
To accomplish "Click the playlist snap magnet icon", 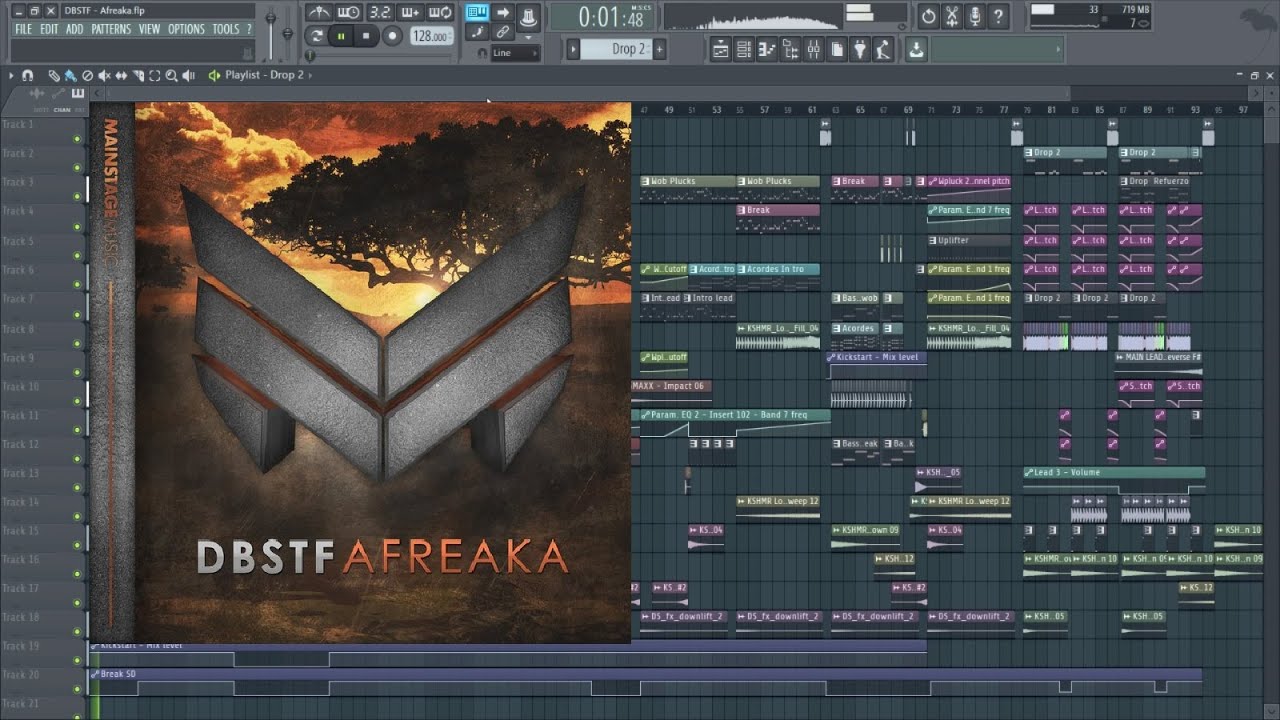I will tap(27, 76).
